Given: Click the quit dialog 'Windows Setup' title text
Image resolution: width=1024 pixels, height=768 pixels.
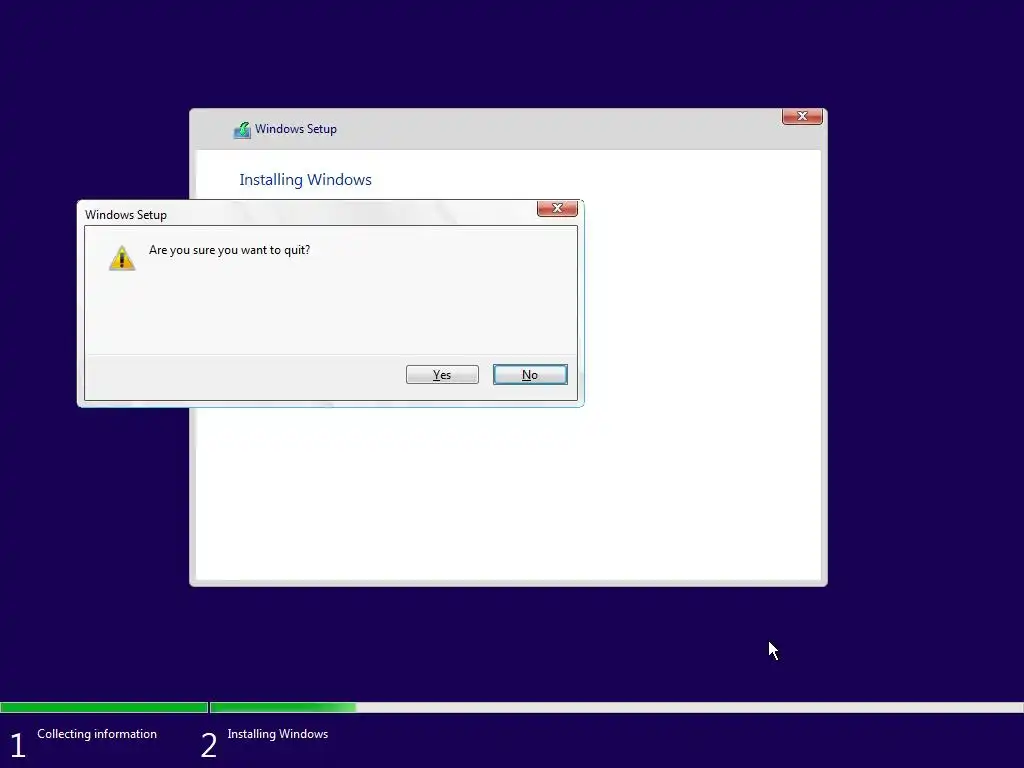Looking at the screenshot, I should (x=125, y=215).
